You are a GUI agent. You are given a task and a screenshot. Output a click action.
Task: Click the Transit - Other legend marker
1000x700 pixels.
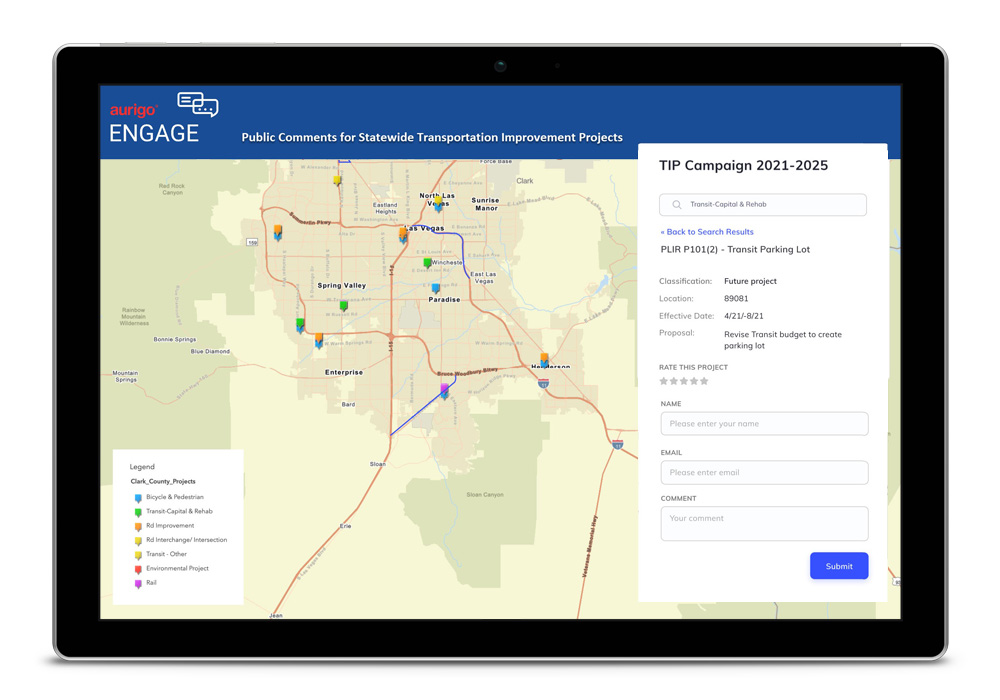(x=137, y=554)
